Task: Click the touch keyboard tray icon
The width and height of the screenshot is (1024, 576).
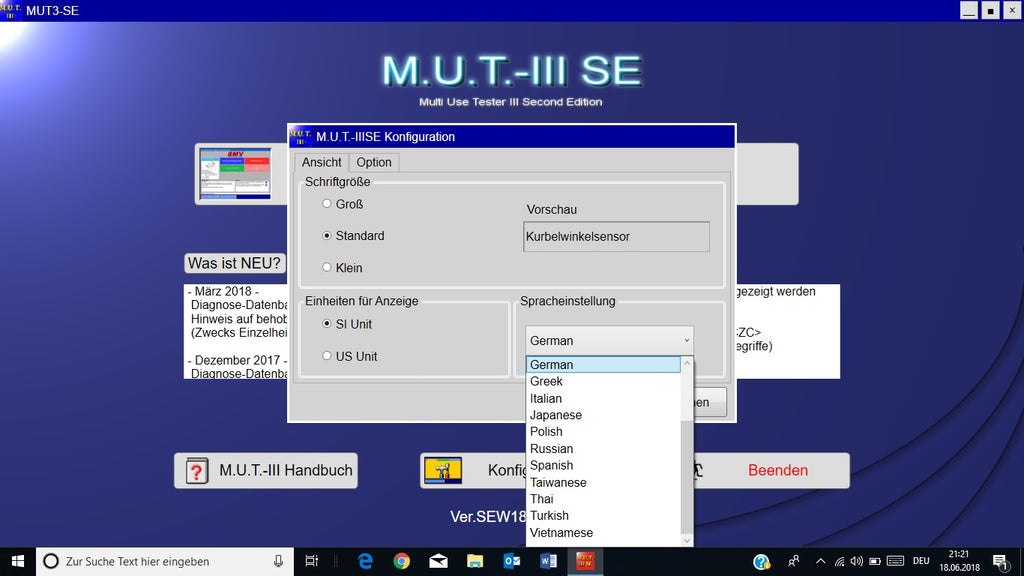Action: 895,561
